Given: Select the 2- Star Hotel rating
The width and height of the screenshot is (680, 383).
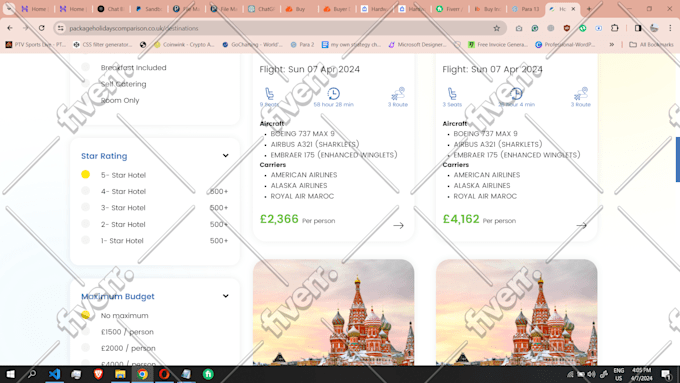Looking at the screenshot, I should coord(85,224).
